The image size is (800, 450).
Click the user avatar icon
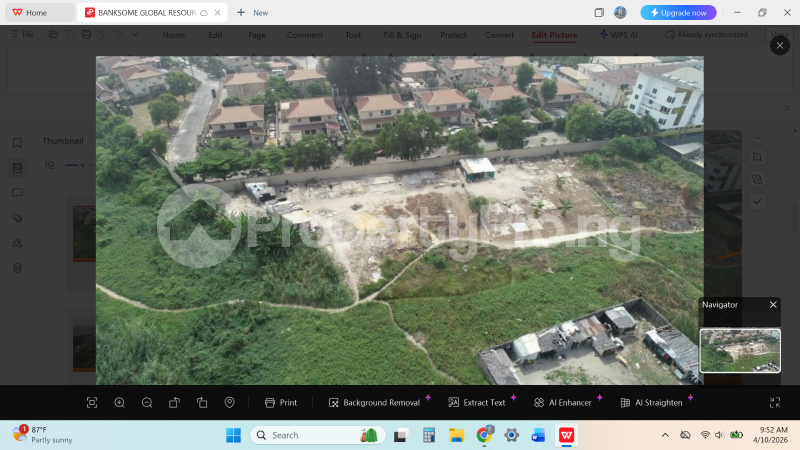click(620, 13)
